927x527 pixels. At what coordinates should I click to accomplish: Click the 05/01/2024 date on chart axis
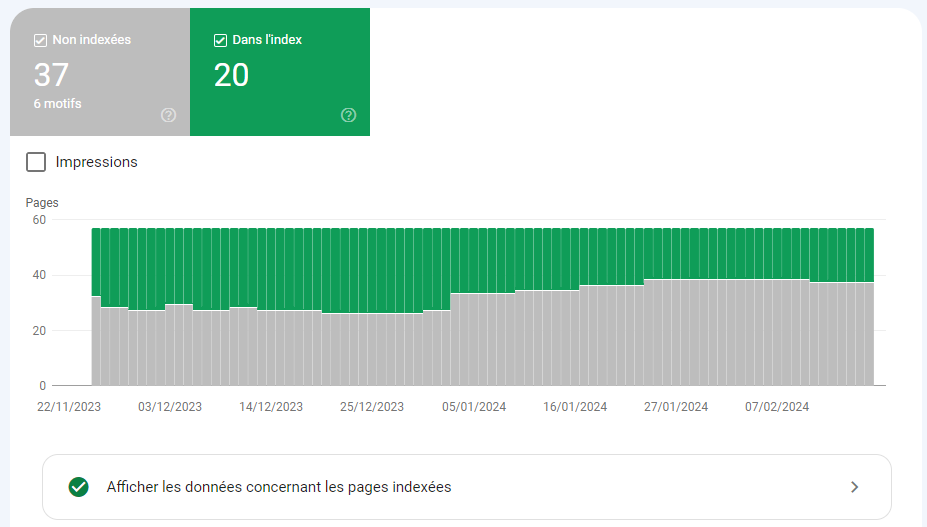coord(473,407)
